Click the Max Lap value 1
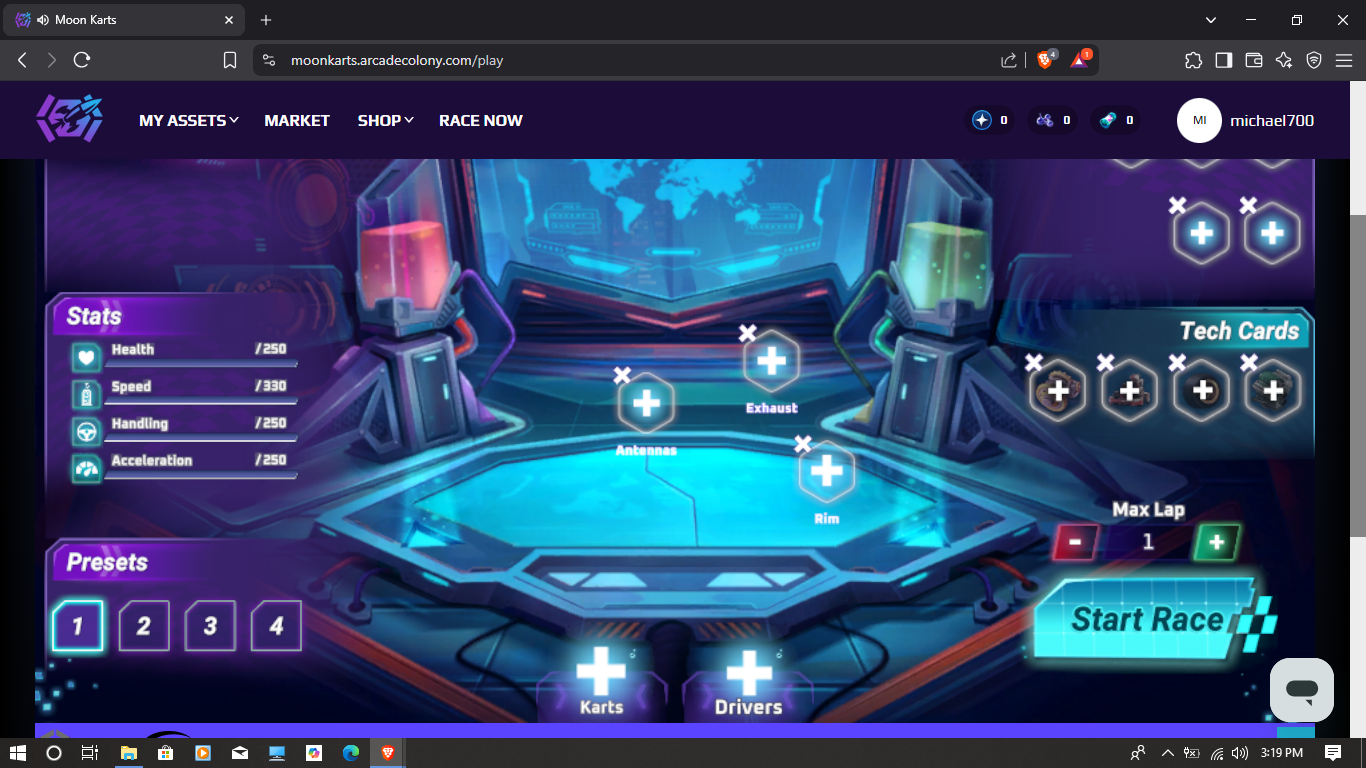The width and height of the screenshot is (1366, 768). click(x=1148, y=542)
